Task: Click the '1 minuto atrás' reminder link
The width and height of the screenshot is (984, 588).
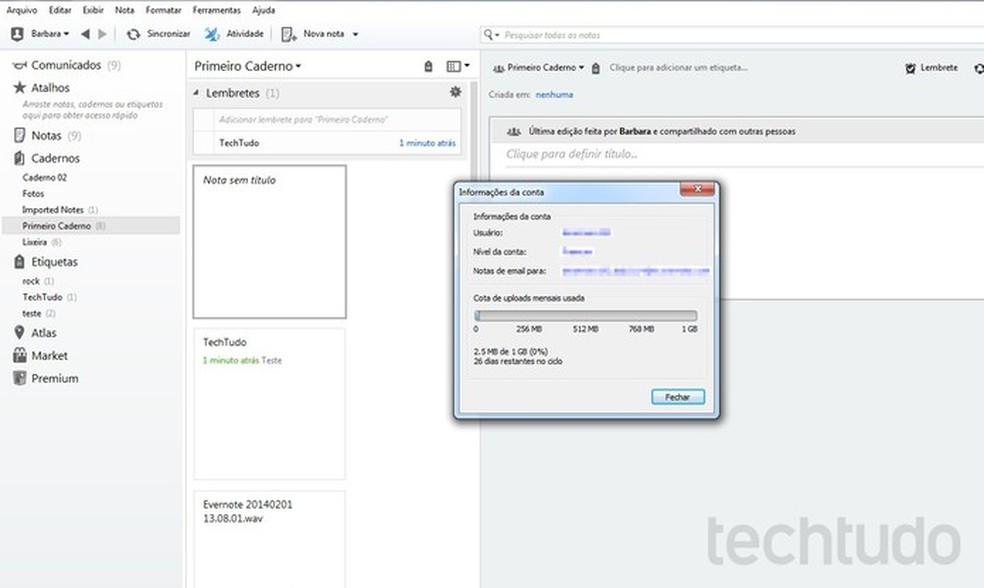Action: 427,143
